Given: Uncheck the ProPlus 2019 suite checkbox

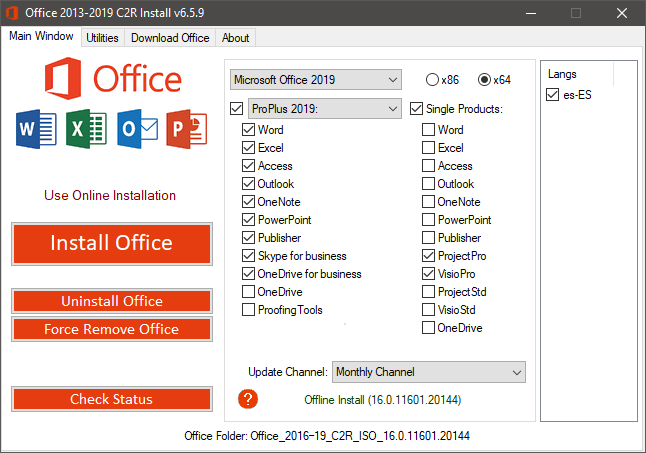Looking at the screenshot, I should click(x=236, y=109).
